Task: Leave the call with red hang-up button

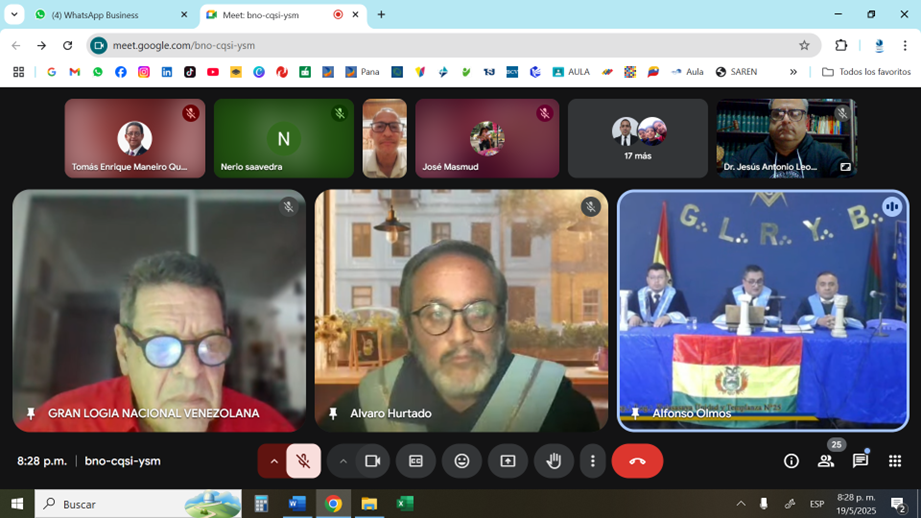Action: pyautogui.click(x=637, y=461)
